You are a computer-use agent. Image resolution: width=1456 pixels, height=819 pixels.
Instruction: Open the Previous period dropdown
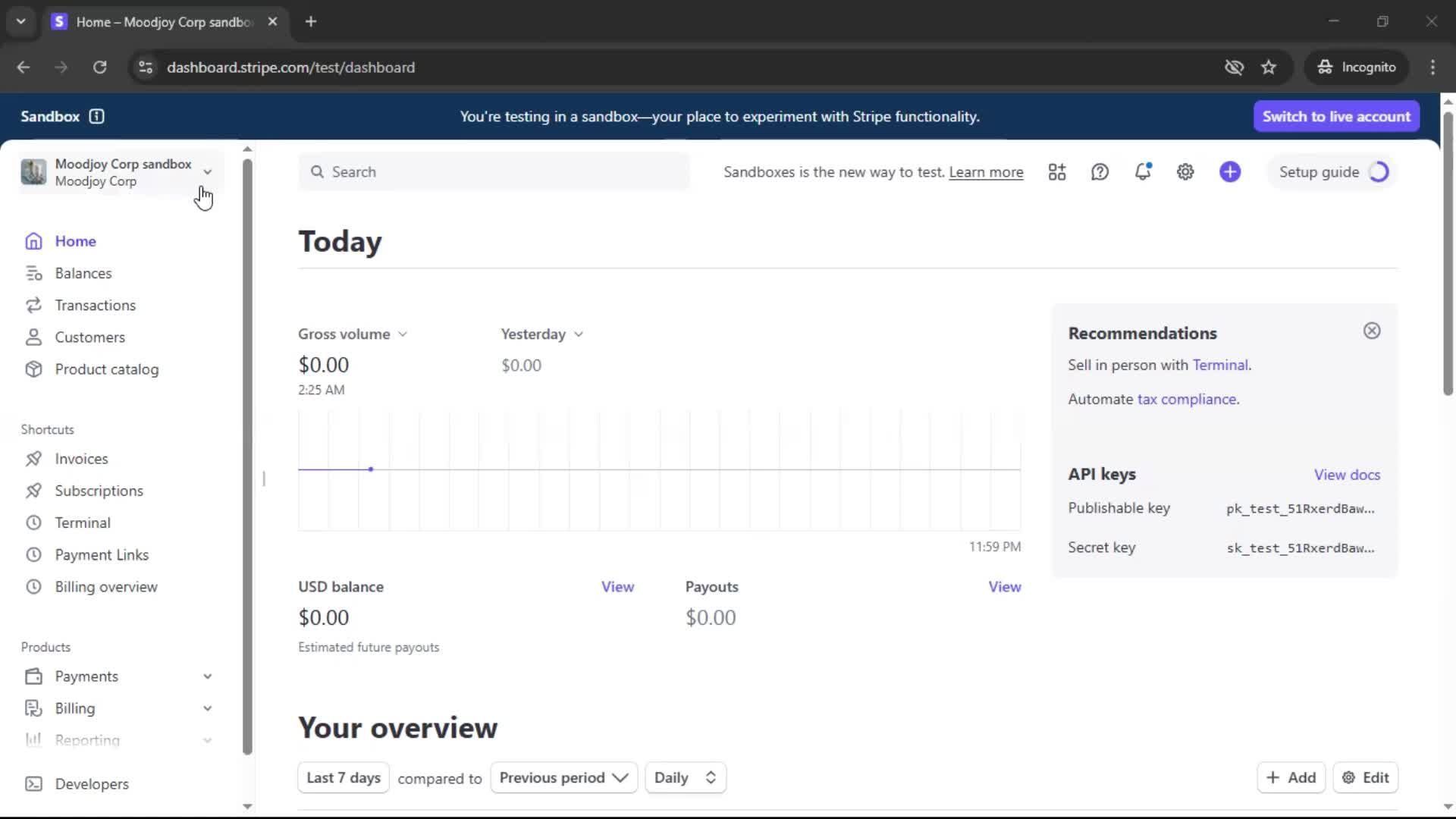click(563, 778)
